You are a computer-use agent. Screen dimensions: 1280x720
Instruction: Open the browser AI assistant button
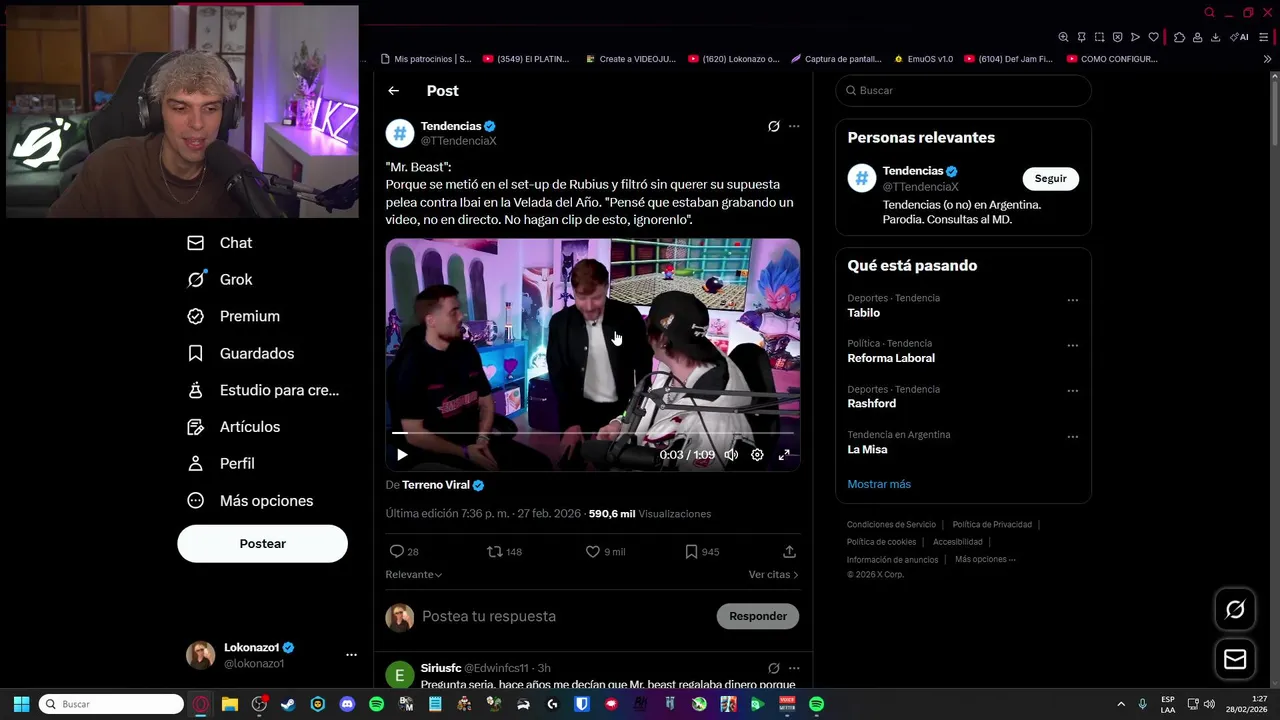tap(1240, 37)
